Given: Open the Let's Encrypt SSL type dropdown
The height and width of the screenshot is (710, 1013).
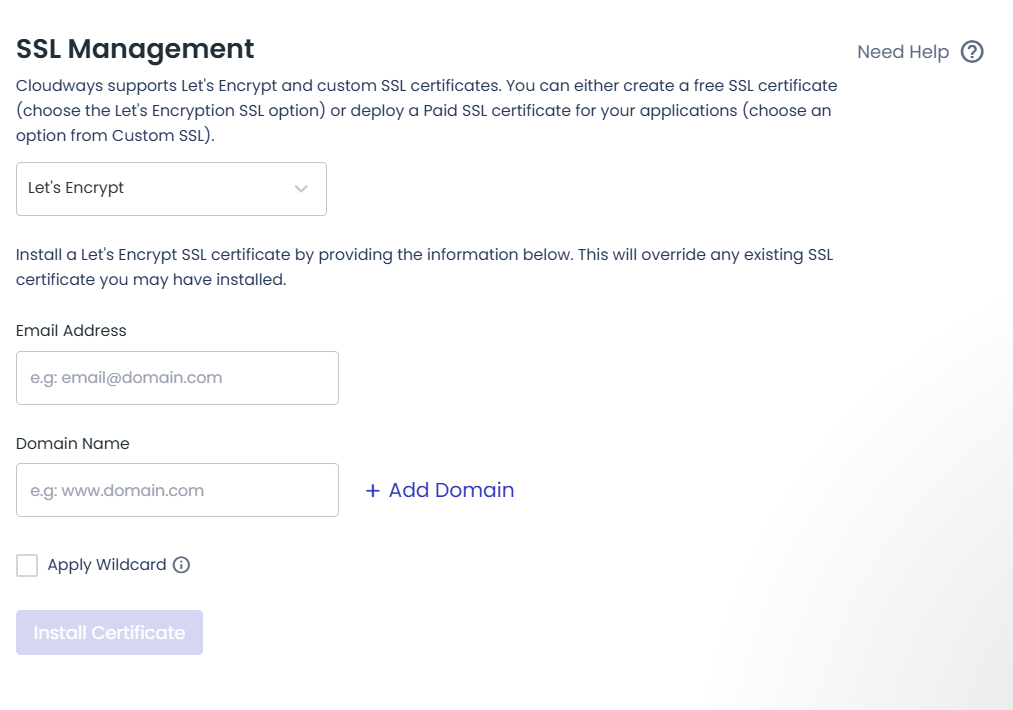Looking at the screenshot, I should point(171,189).
